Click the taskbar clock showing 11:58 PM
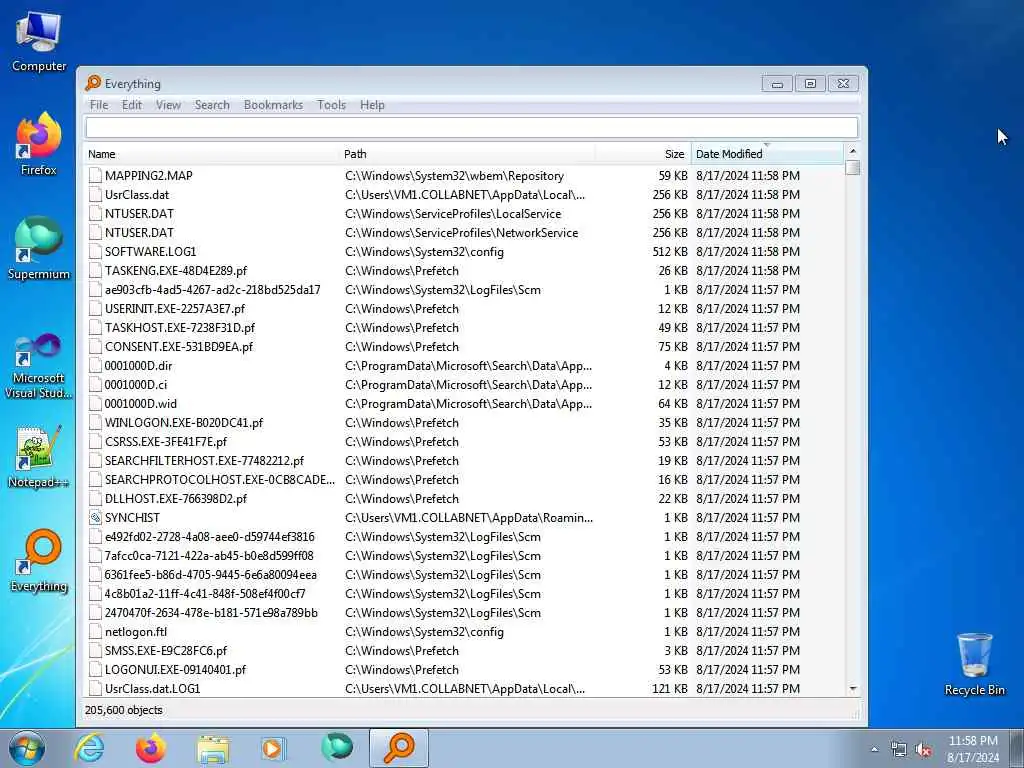 (973, 741)
